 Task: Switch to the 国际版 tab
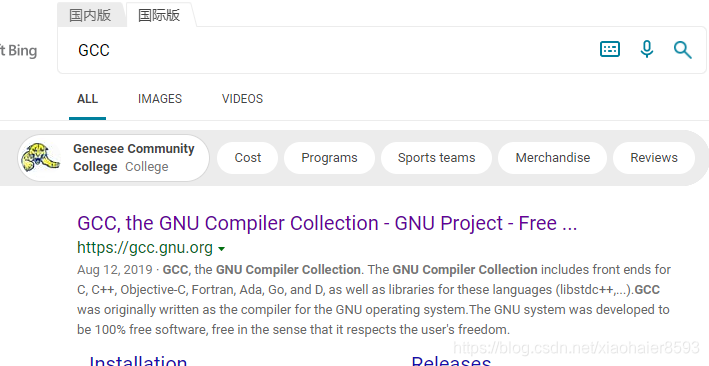[x=159, y=15]
